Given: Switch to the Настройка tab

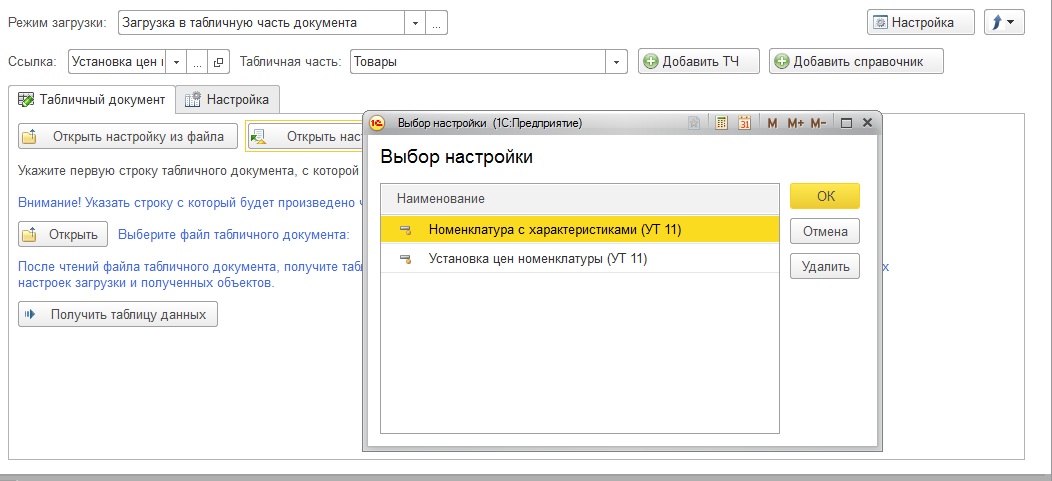Looking at the screenshot, I should 227,99.
